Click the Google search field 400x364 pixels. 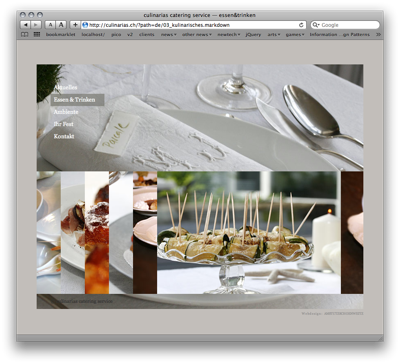[345, 25]
